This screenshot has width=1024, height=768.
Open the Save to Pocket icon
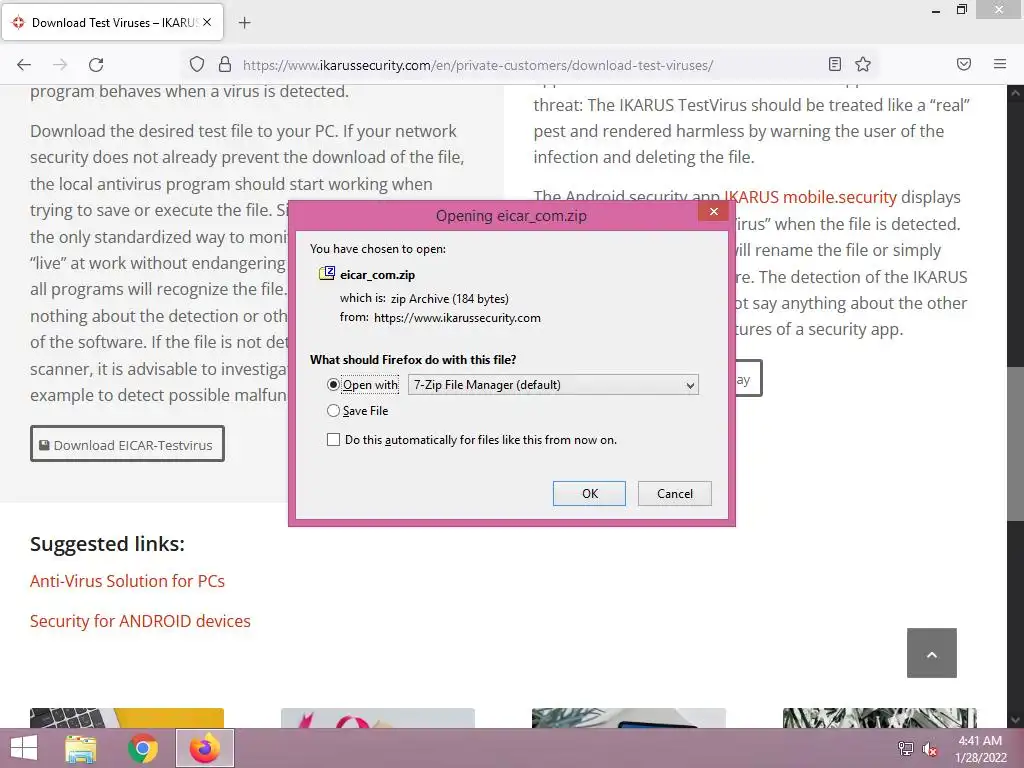[x=964, y=64]
